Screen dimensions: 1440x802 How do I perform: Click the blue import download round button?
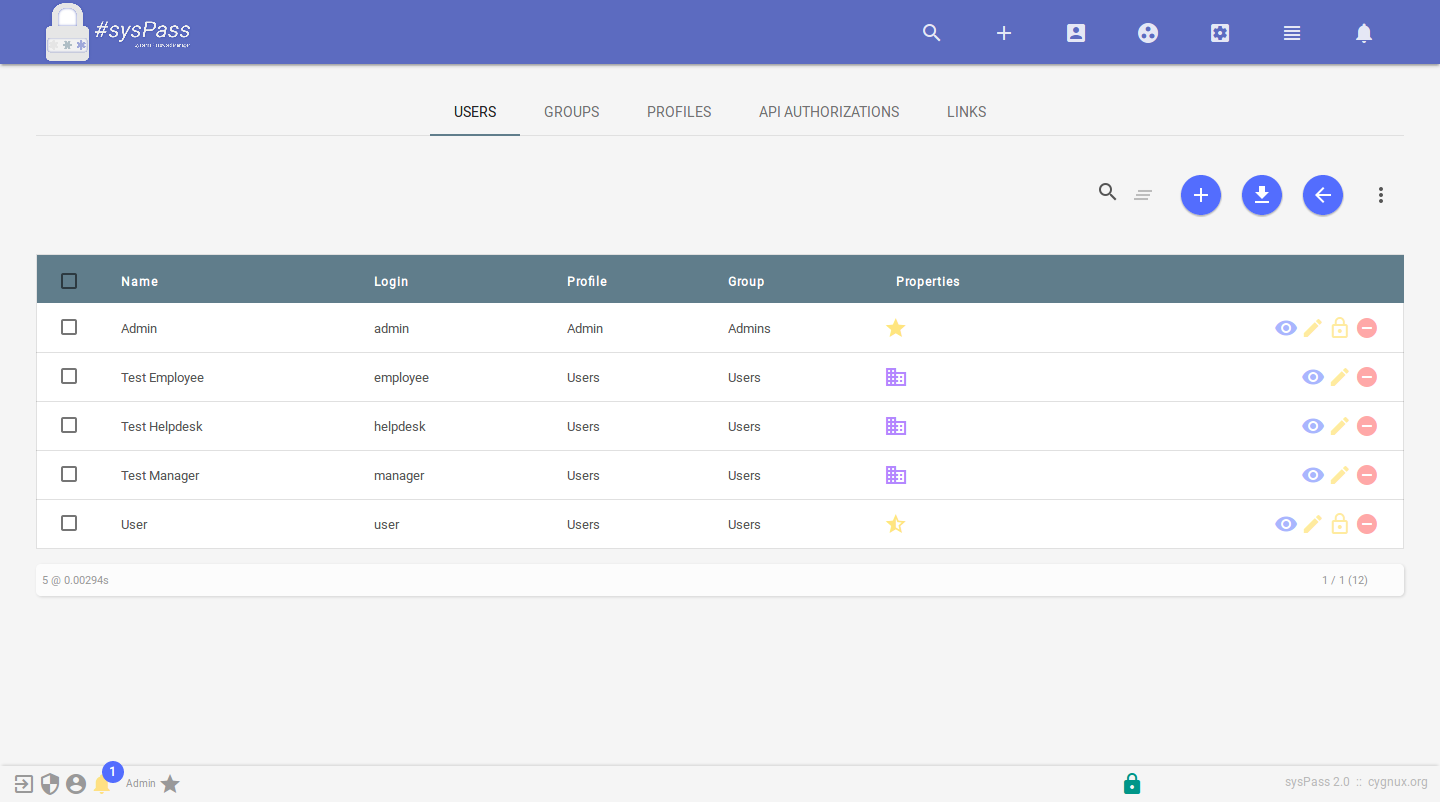click(1262, 195)
